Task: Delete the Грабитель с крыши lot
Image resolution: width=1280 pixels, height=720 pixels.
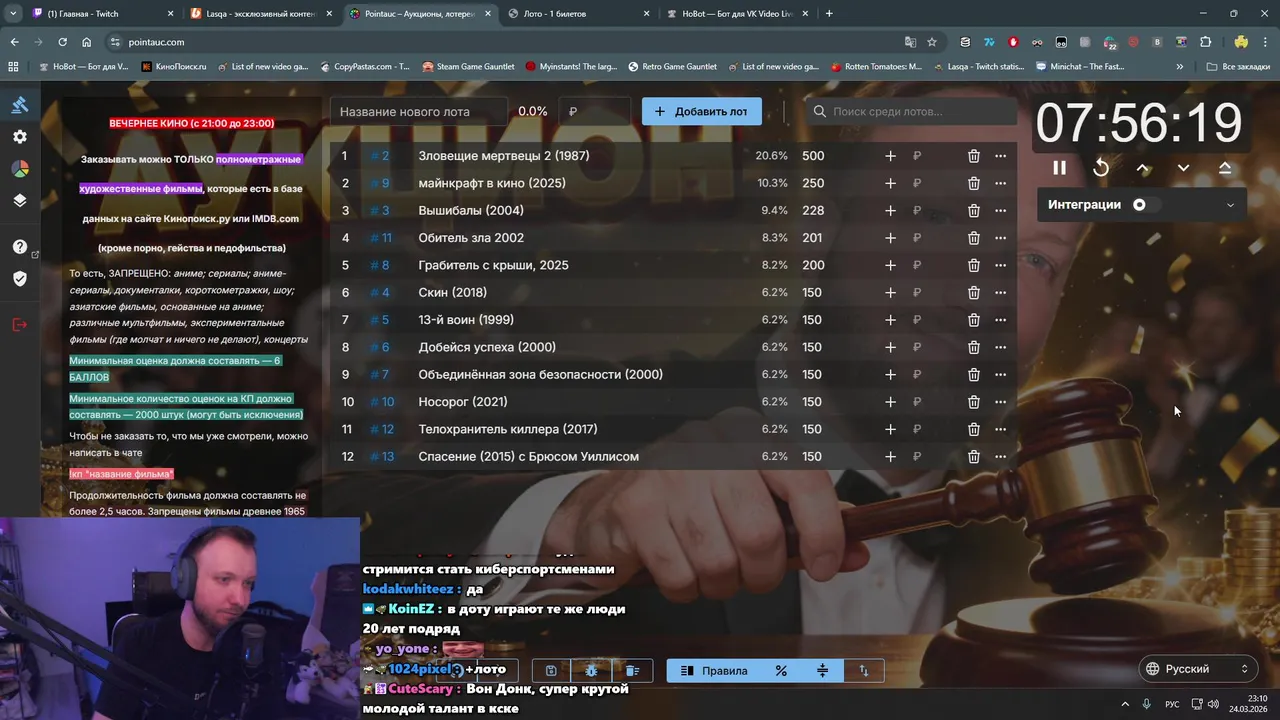Action: click(973, 265)
